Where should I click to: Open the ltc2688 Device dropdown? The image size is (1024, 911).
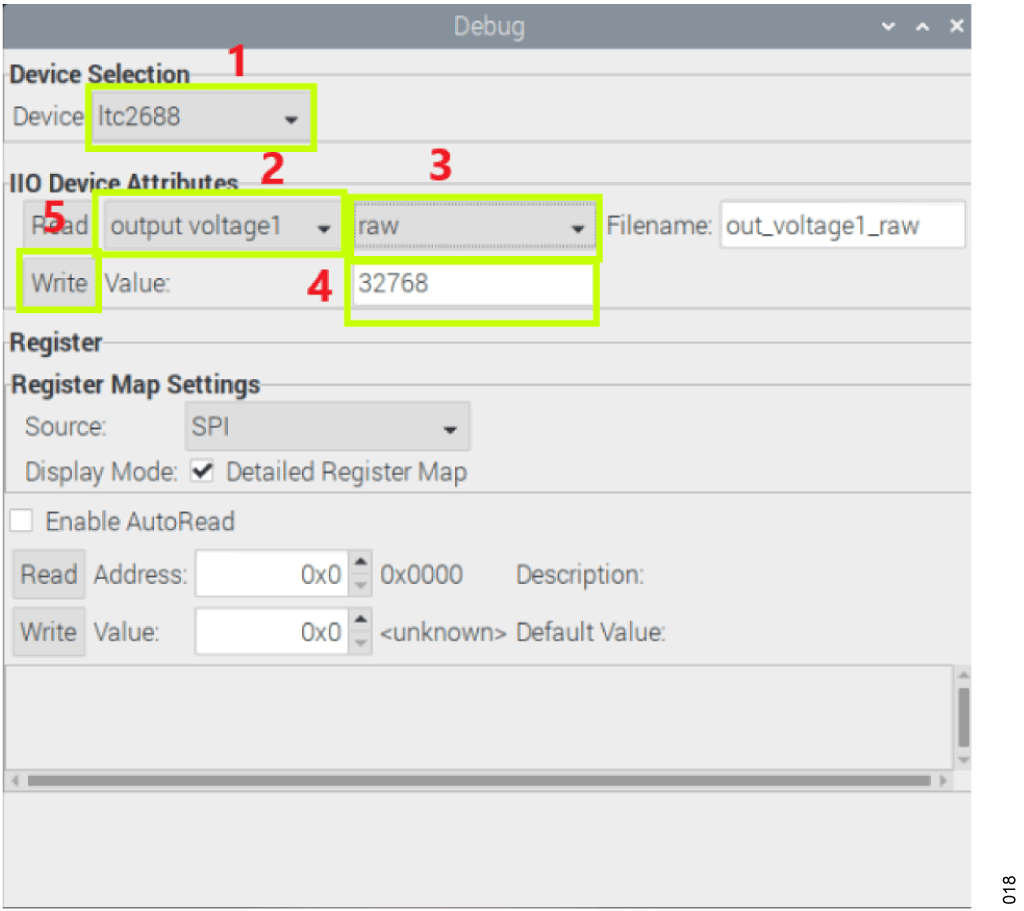[200, 117]
